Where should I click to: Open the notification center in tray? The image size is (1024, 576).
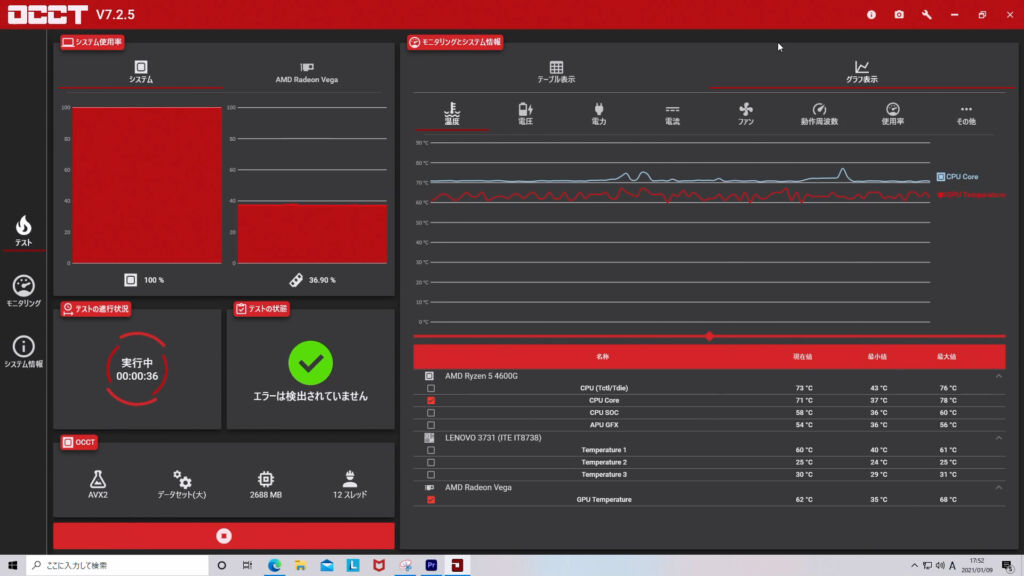[x=1008, y=565]
